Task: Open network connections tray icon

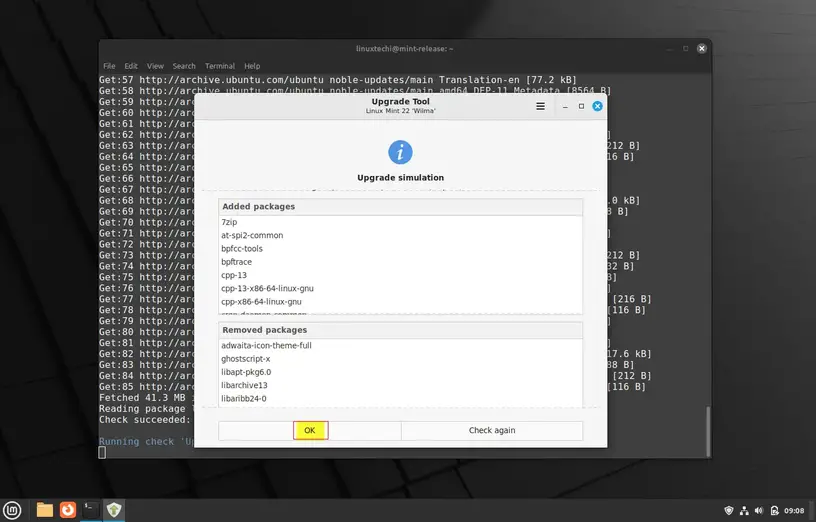Action: [744, 511]
